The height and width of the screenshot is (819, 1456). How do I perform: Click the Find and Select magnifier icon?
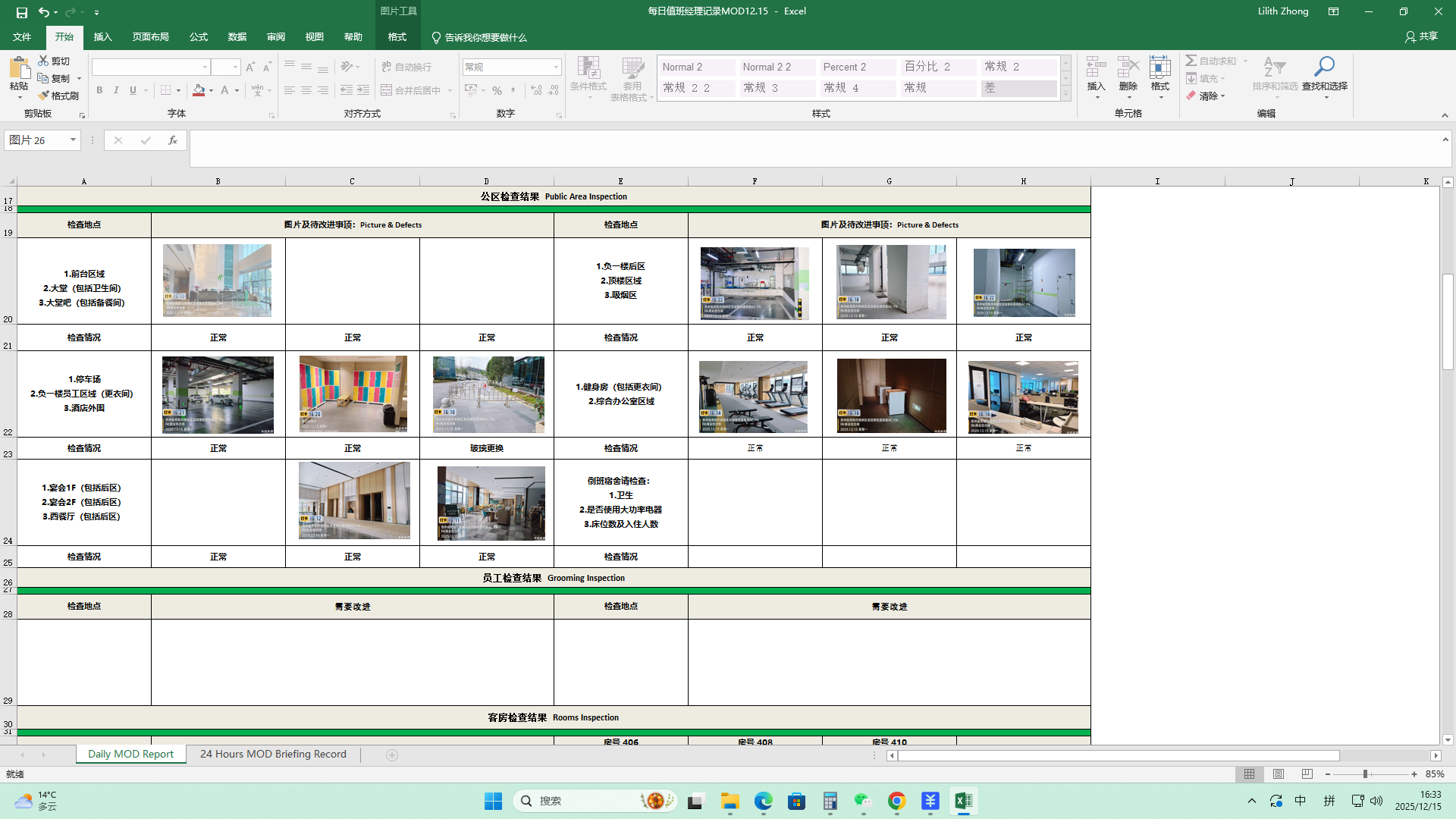1324,67
